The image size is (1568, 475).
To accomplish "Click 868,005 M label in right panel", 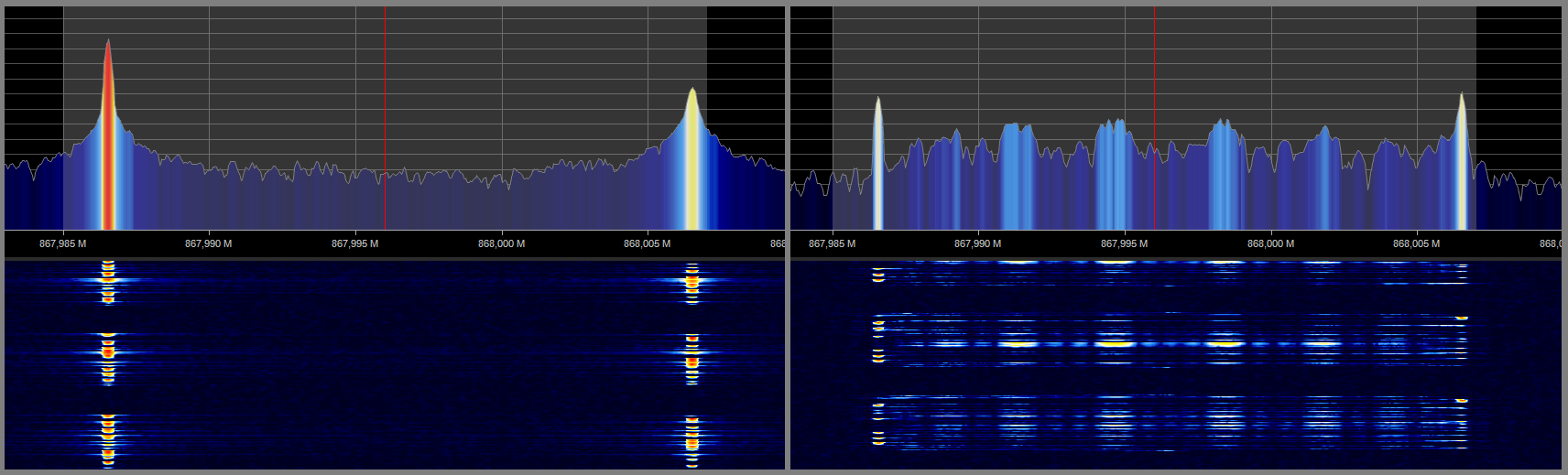I will pos(1416,243).
